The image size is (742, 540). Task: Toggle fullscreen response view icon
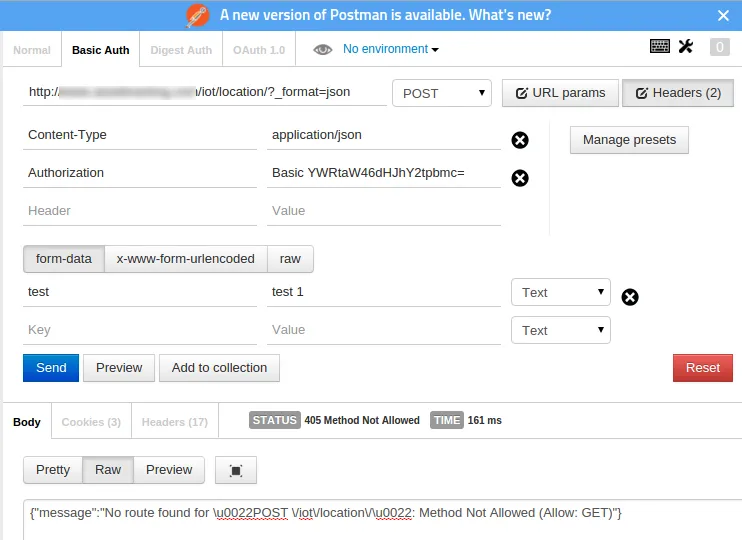click(236, 470)
